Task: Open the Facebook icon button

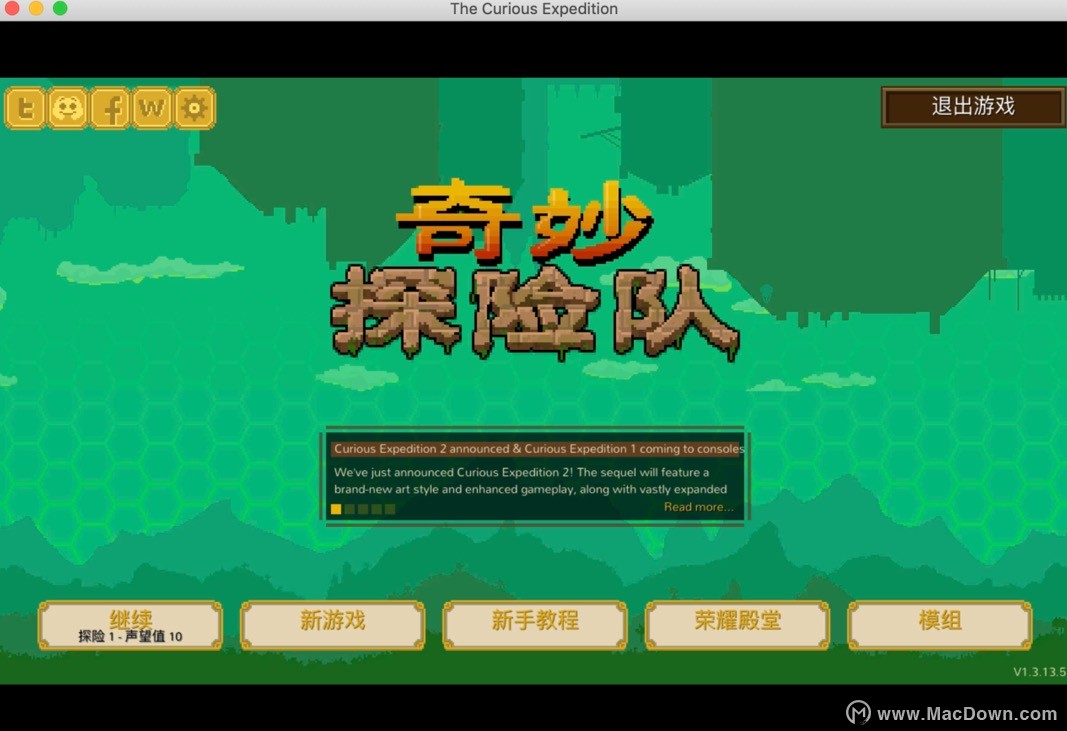Action: (110, 108)
